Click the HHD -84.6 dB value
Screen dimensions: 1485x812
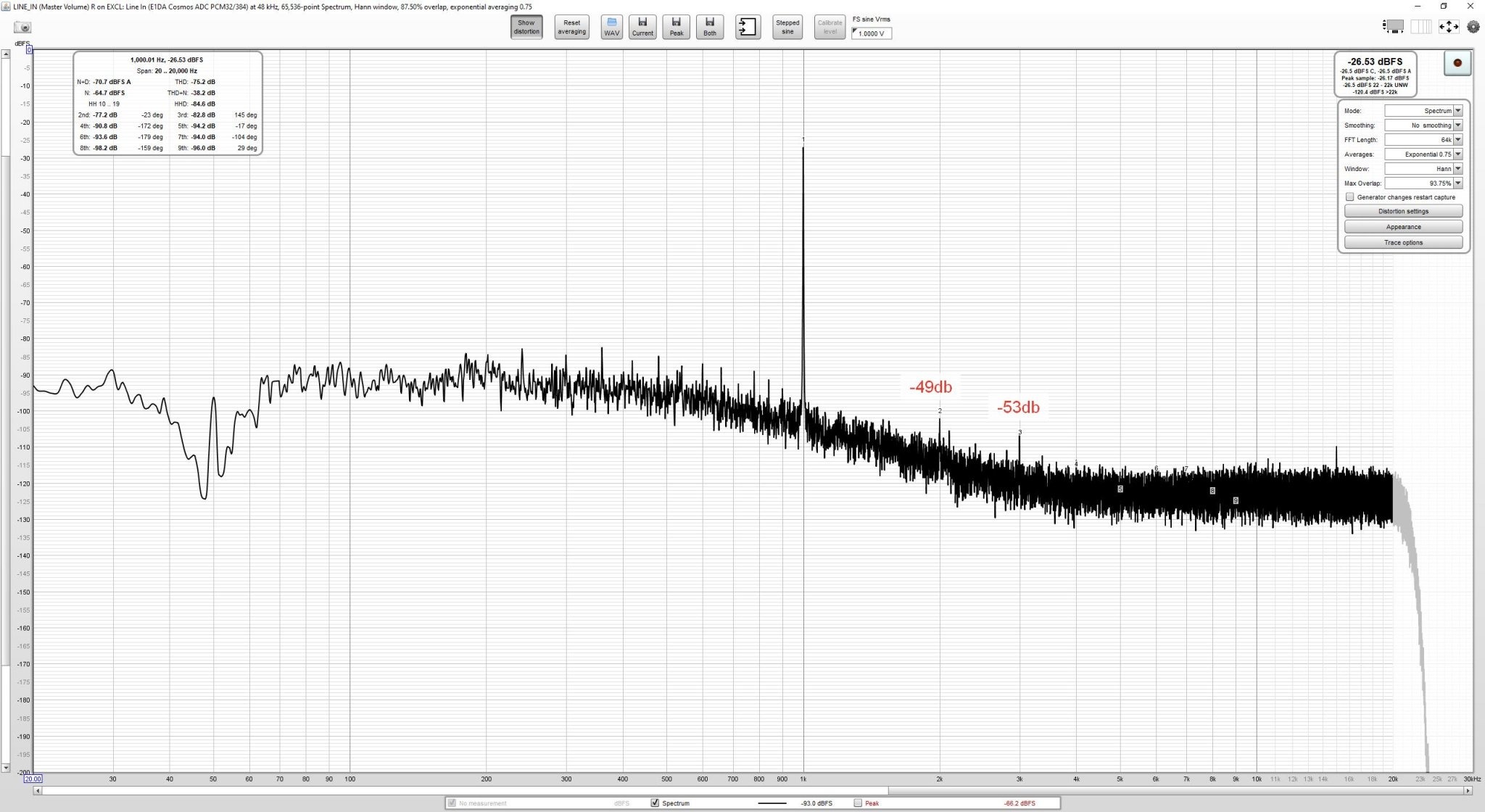(203, 104)
